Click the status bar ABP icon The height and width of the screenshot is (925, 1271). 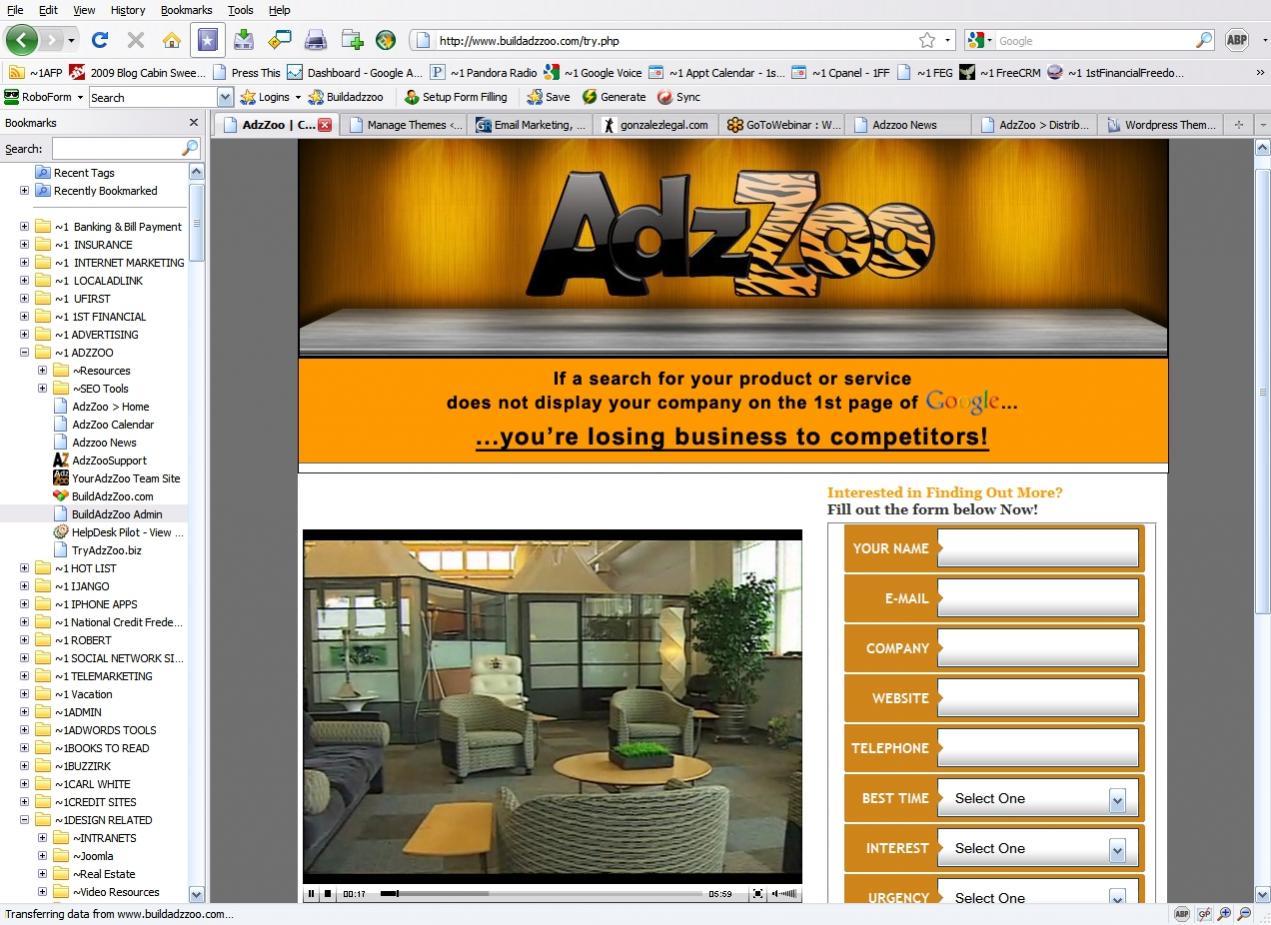point(1181,914)
